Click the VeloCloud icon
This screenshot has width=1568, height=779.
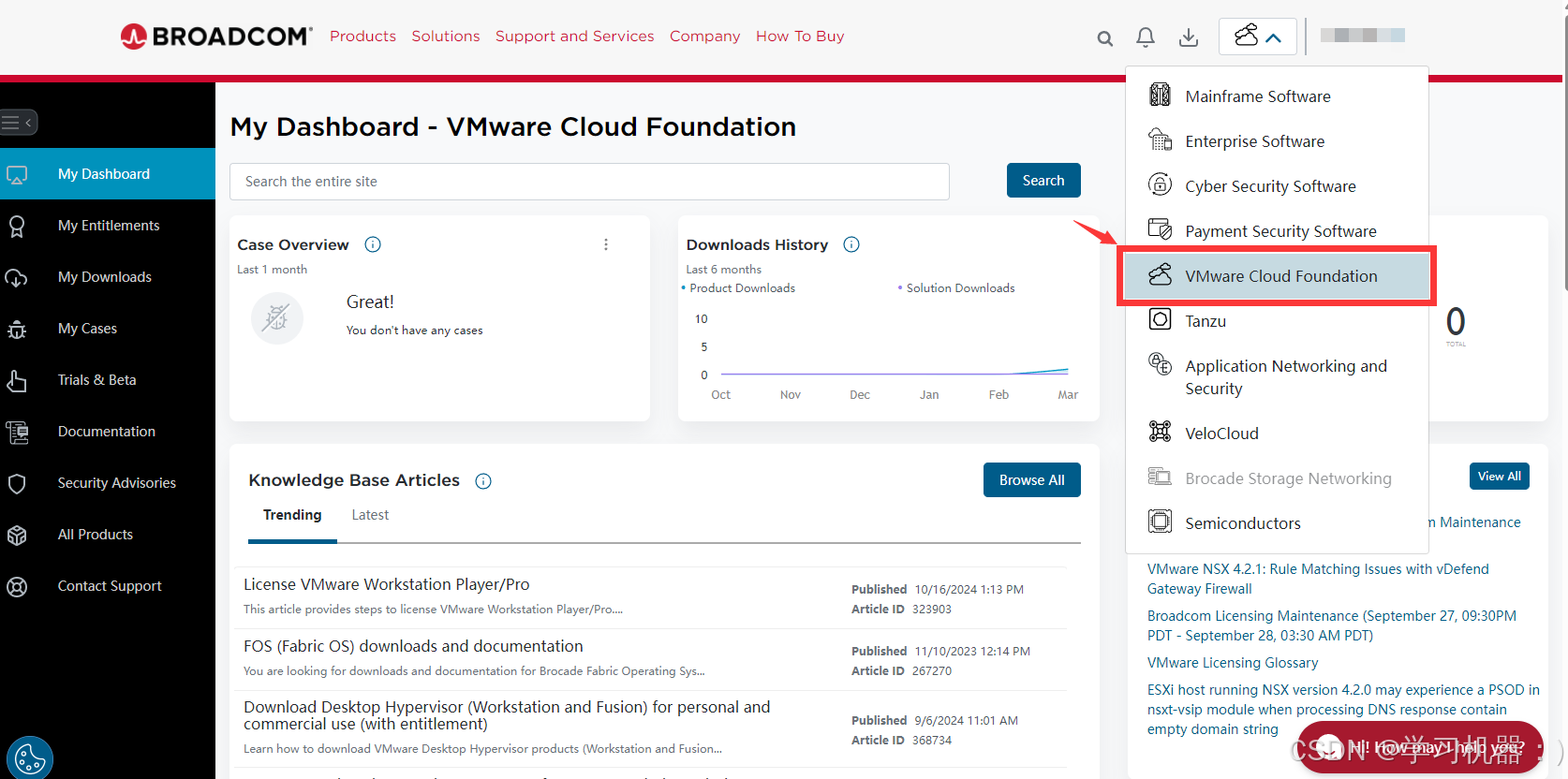[1160, 432]
